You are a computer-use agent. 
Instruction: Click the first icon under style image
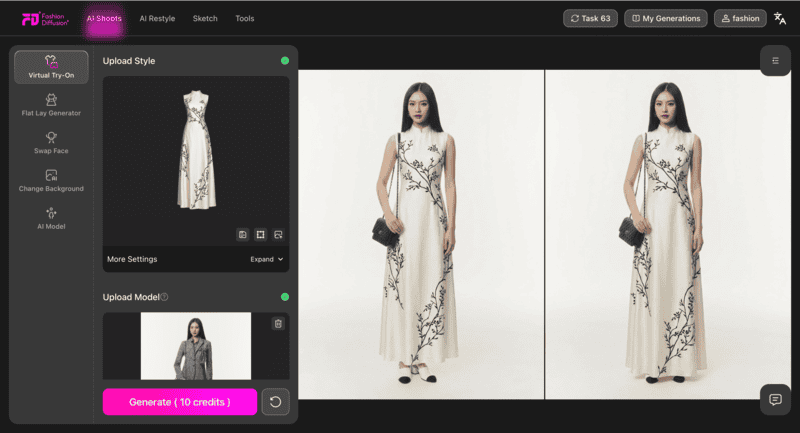242,235
